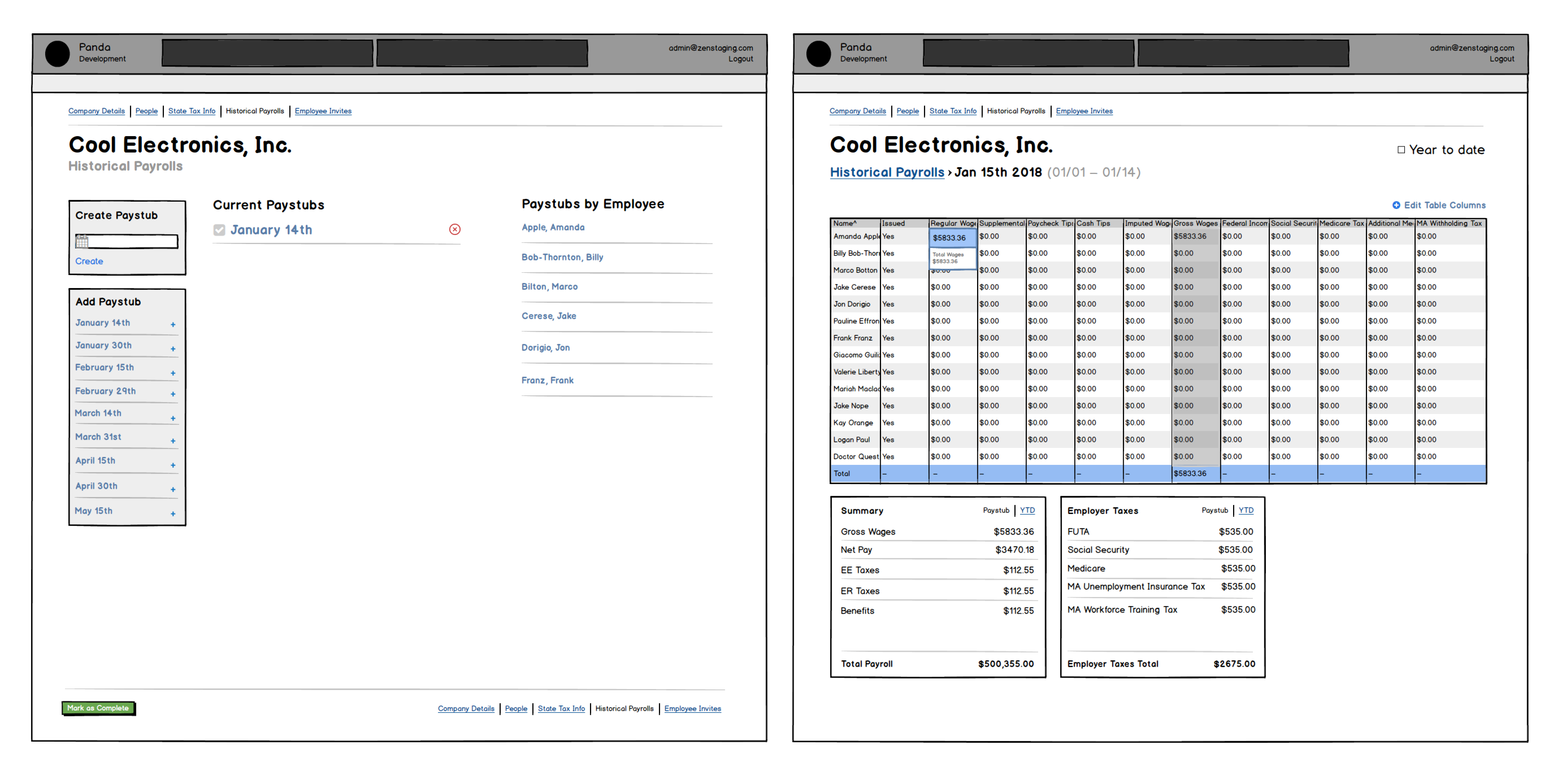Open paystubs for Dorigio, Jon

point(546,347)
